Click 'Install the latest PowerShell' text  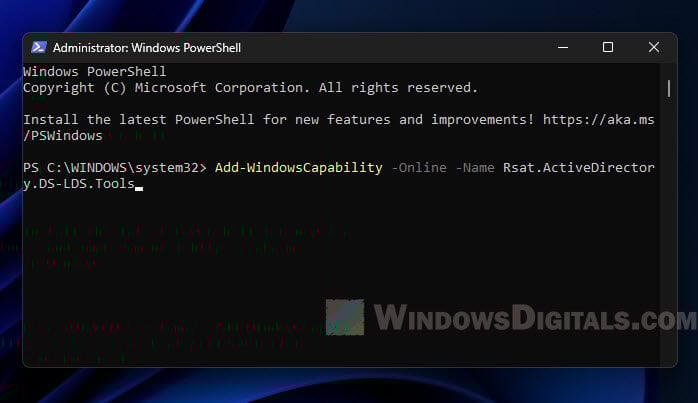[138, 119]
